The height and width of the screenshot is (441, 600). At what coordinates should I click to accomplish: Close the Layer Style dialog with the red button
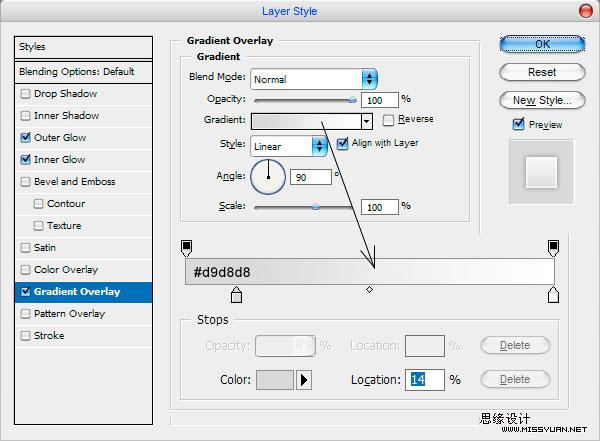coord(585,11)
